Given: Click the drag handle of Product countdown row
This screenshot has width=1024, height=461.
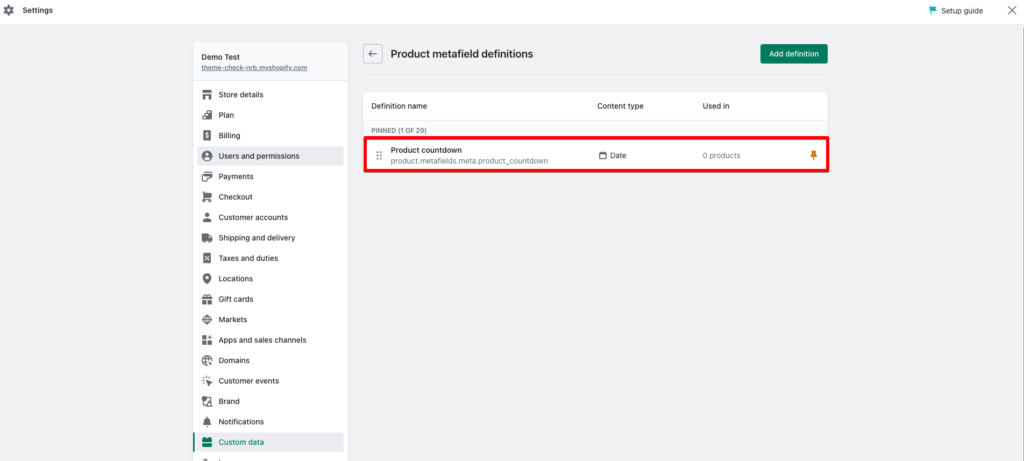Looking at the screenshot, I should 379,155.
